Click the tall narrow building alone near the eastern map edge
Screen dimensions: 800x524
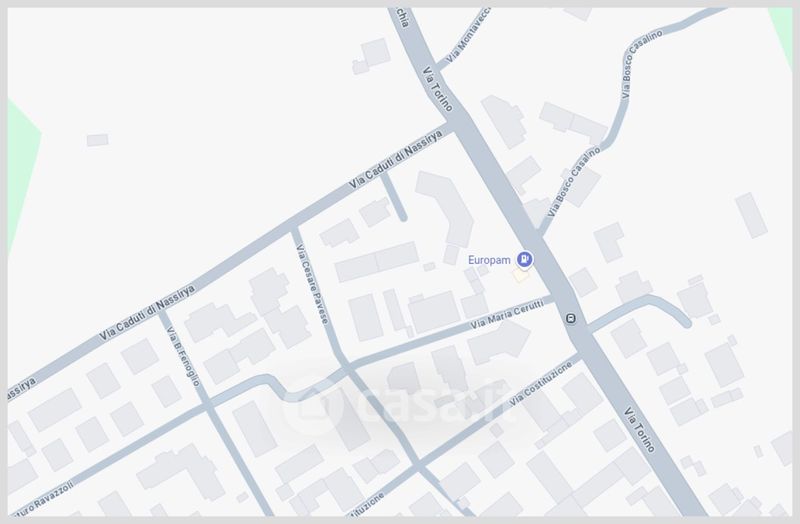751,215
